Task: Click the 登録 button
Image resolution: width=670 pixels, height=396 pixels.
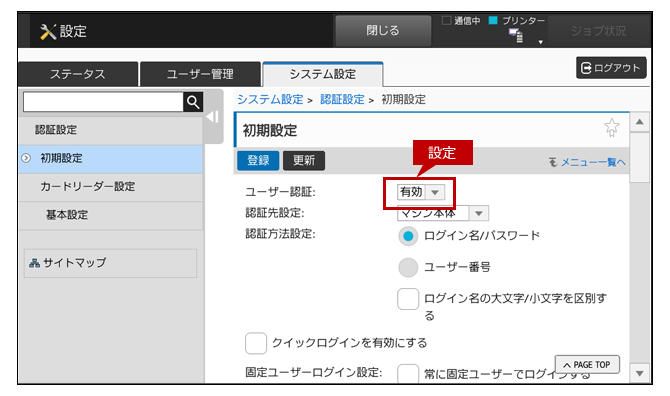Action: pos(258,161)
